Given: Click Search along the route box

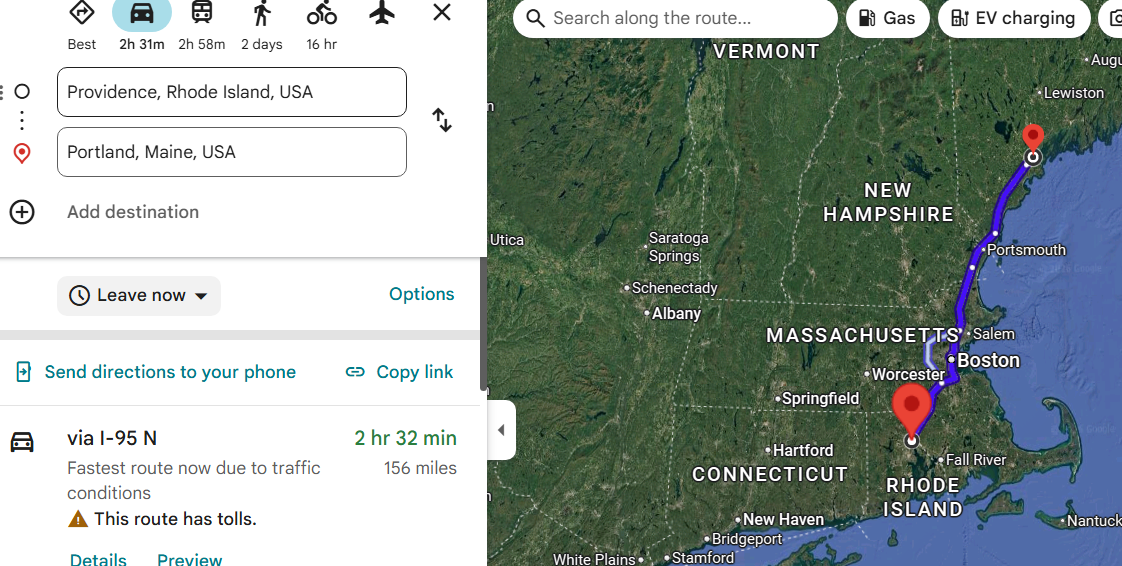Looking at the screenshot, I should 675,19.
